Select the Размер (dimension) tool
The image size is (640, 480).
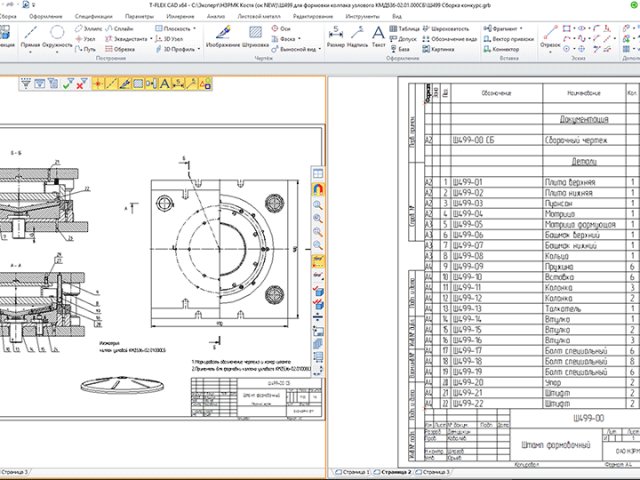[x=336, y=36]
